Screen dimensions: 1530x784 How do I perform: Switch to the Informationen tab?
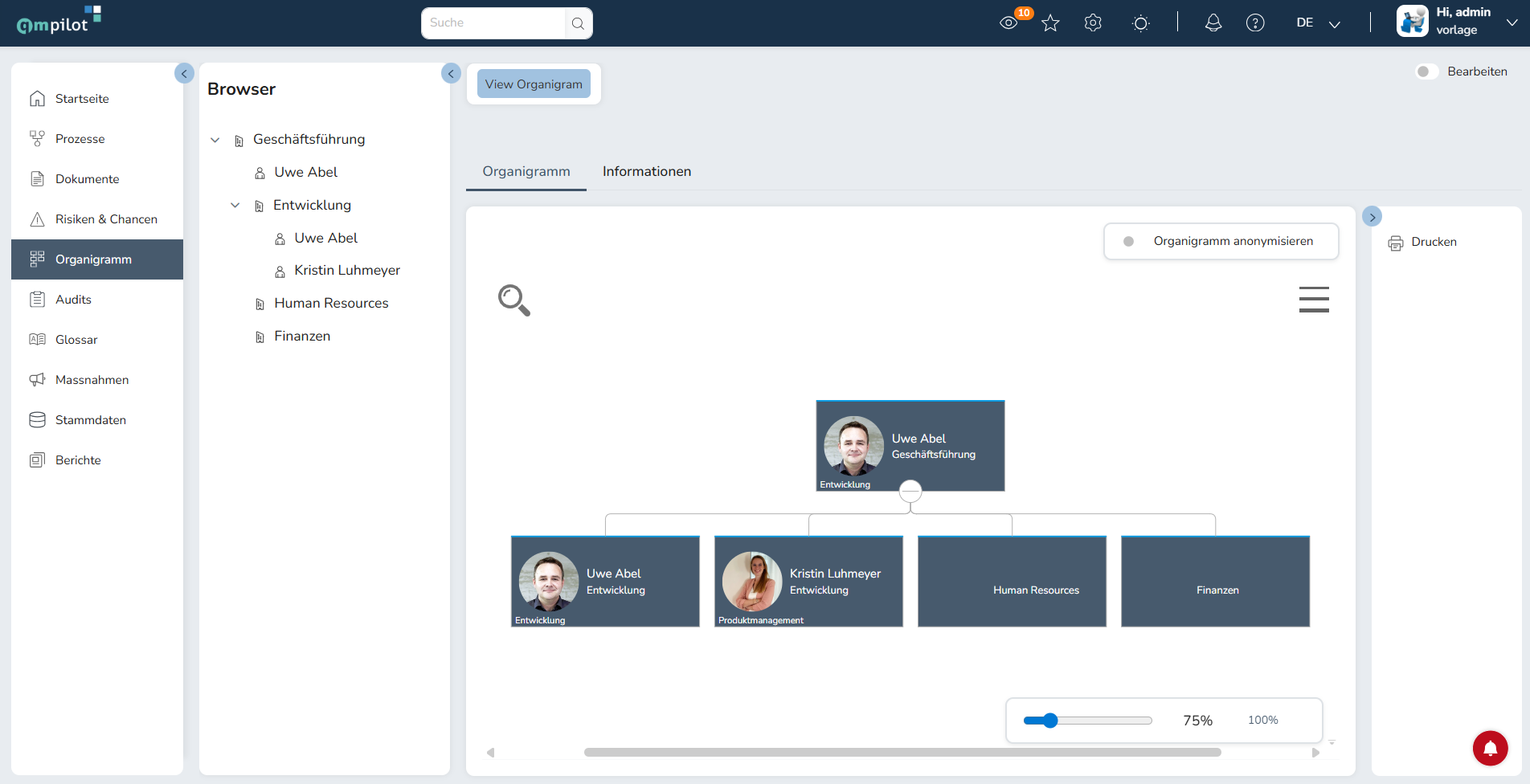(647, 171)
